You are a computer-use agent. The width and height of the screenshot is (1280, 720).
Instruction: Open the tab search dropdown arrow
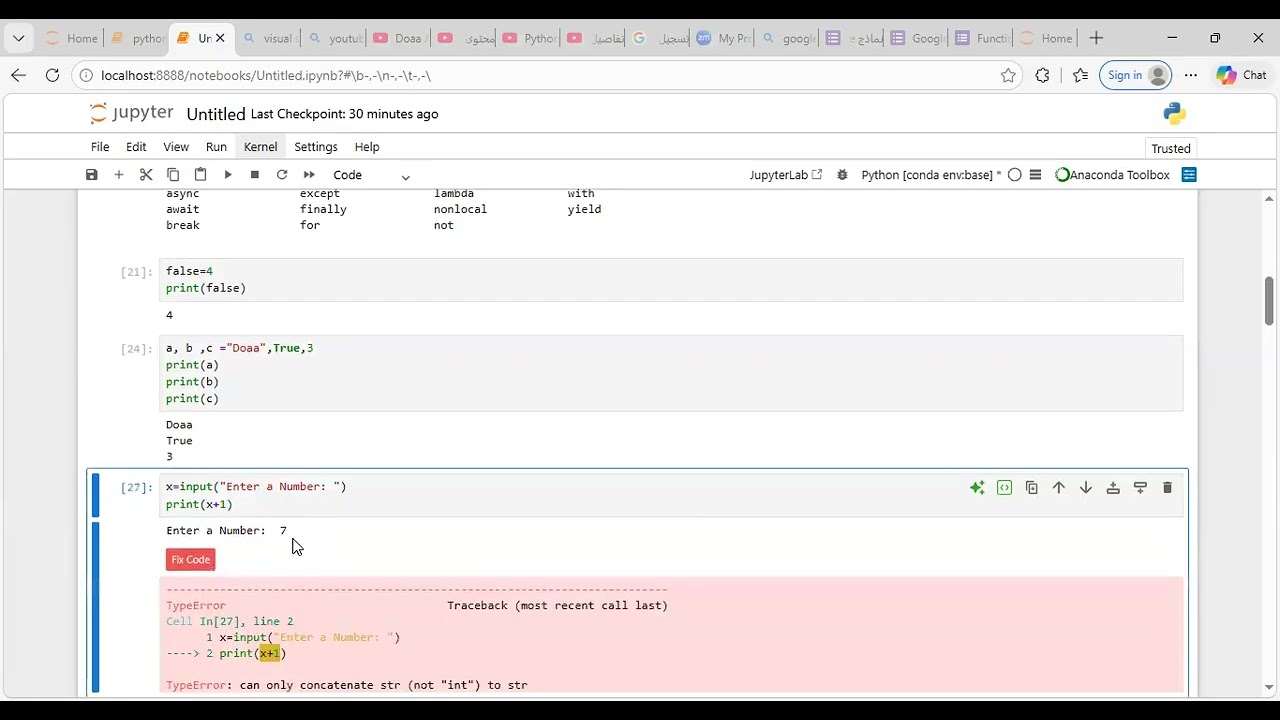click(18, 38)
